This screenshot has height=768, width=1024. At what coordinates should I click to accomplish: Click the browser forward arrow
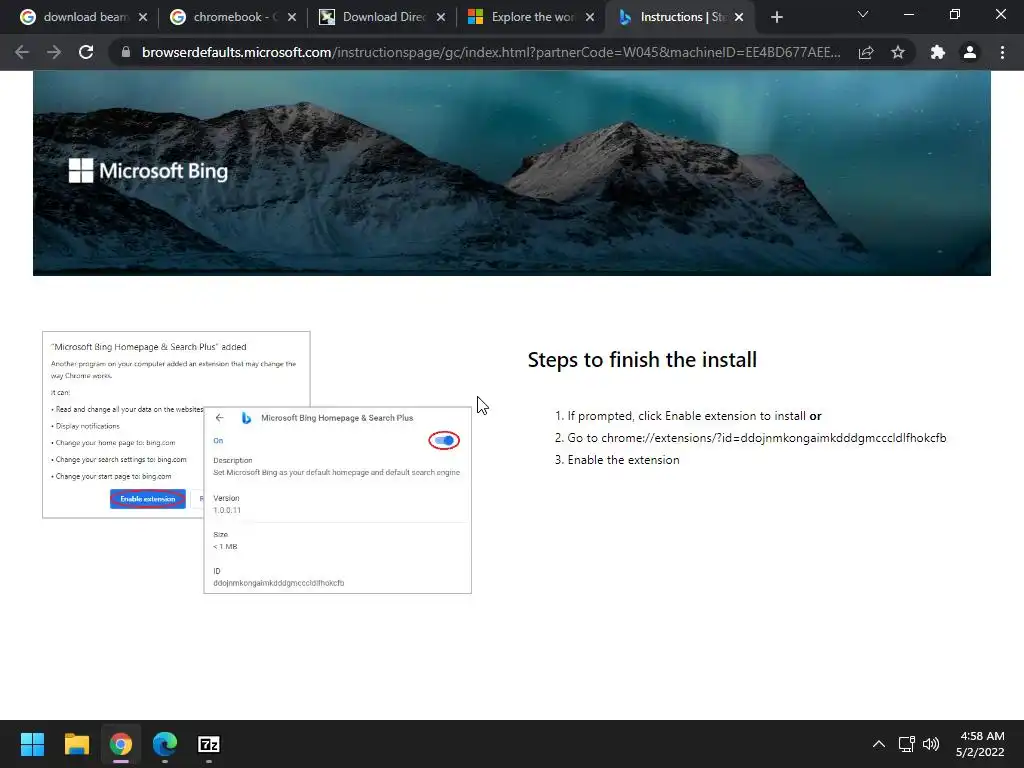coord(54,52)
